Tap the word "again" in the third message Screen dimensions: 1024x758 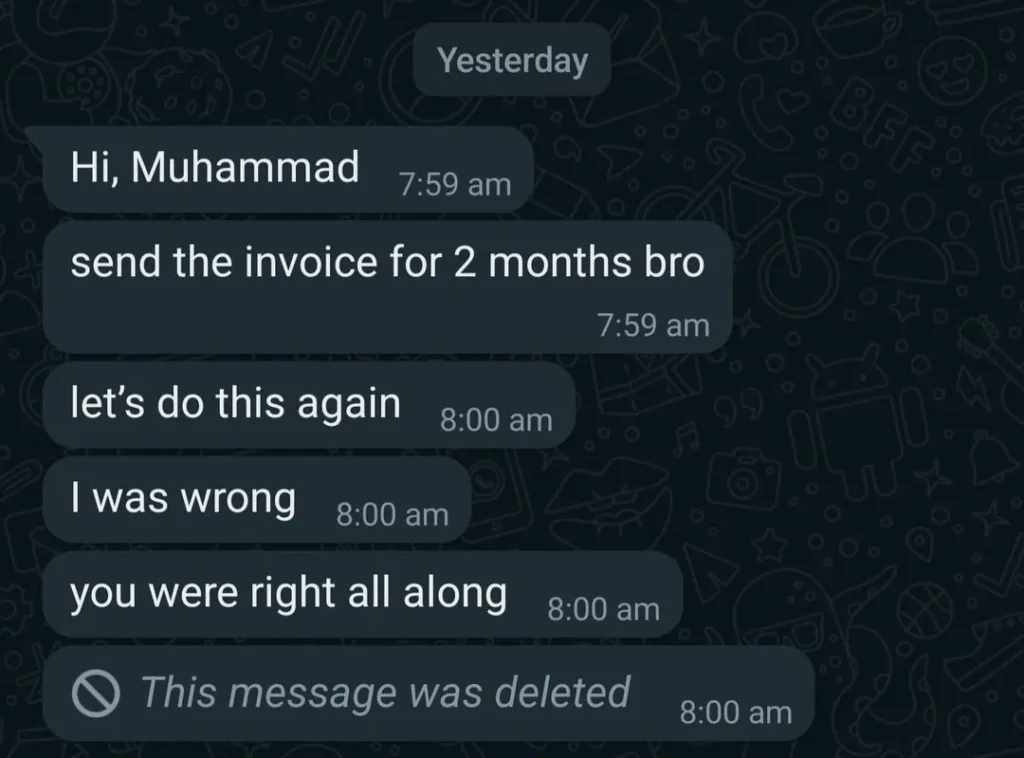[x=349, y=405]
